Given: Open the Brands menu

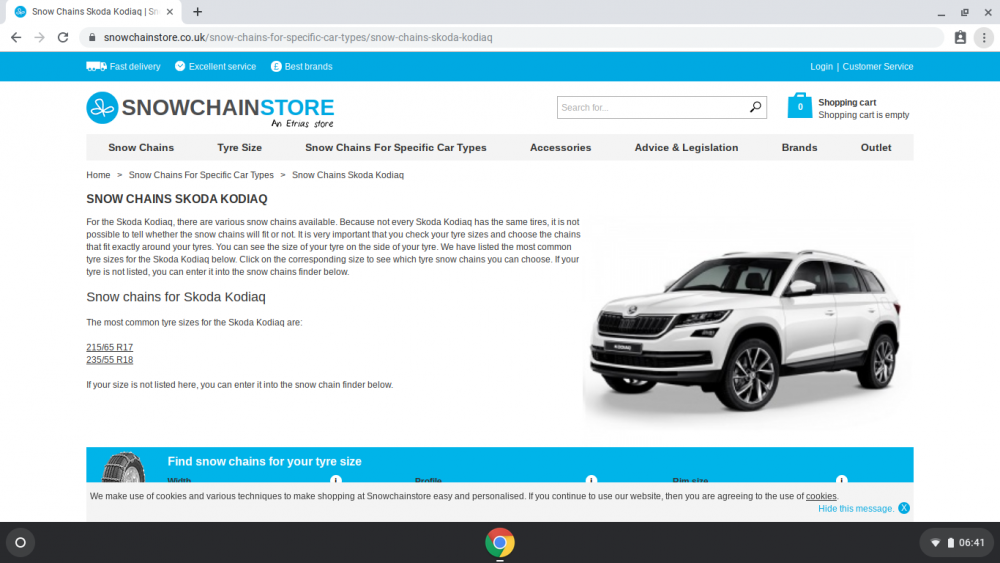Looking at the screenshot, I should [799, 147].
